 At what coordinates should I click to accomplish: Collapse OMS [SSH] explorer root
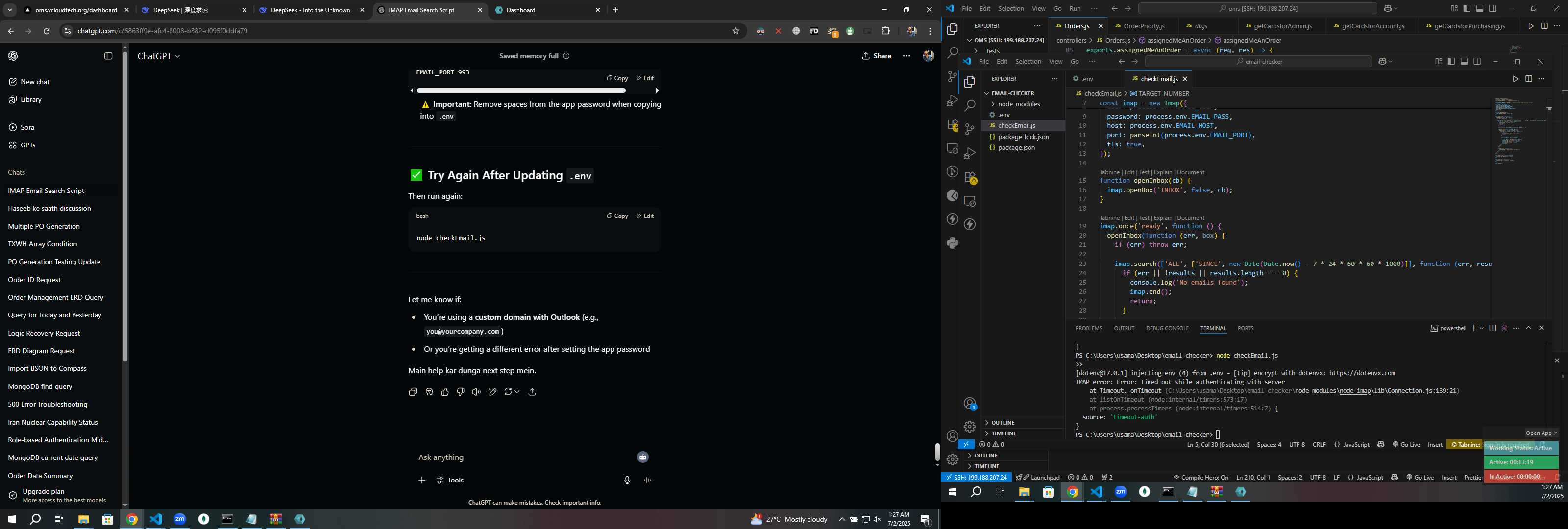click(x=1008, y=40)
